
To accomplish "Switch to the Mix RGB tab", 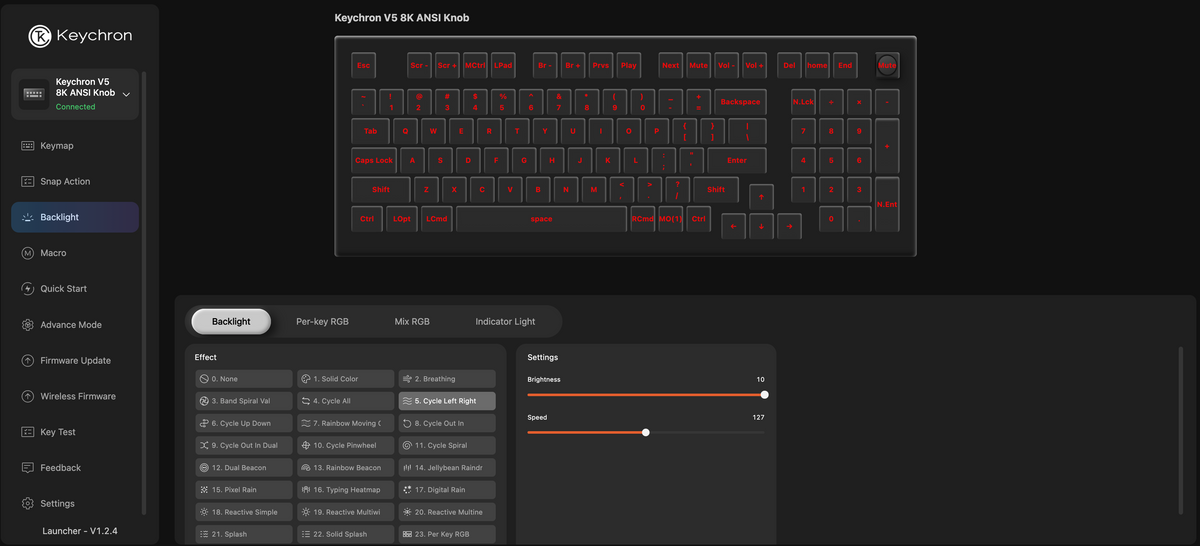I will click(x=412, y=322).
